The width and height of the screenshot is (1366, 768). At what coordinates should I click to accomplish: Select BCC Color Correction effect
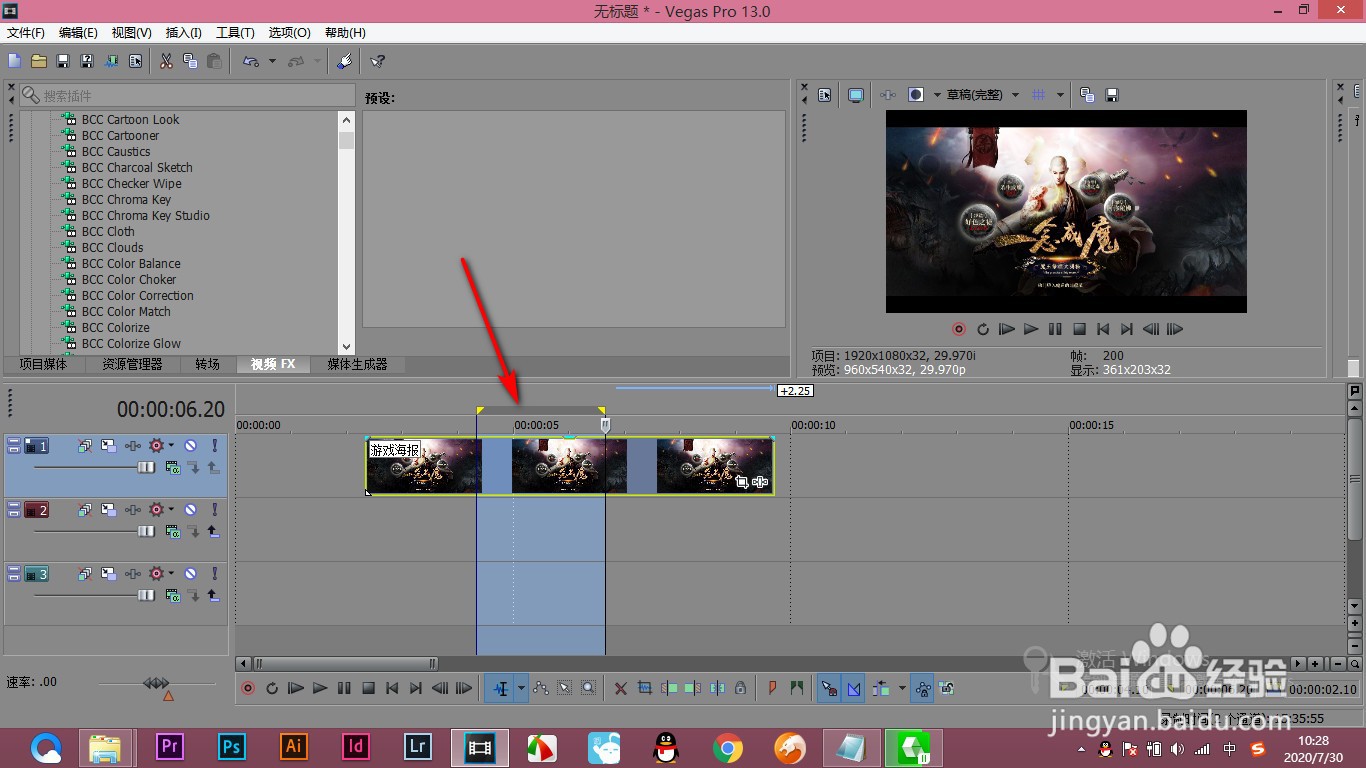point(138,295)
